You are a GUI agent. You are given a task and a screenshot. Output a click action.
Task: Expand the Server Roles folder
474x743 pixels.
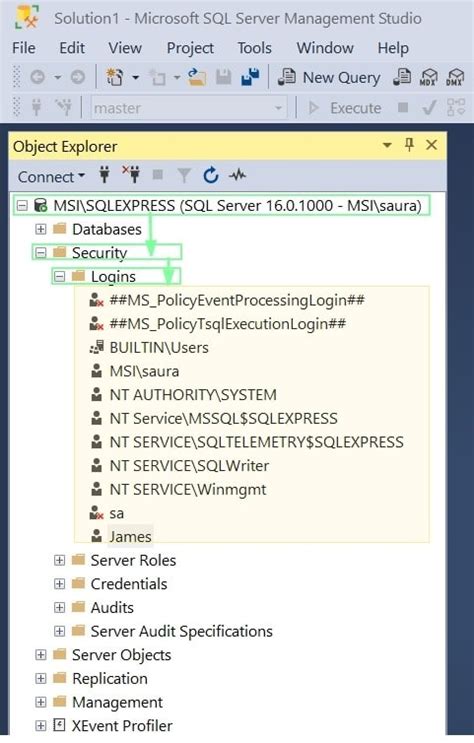coord(59,561)
